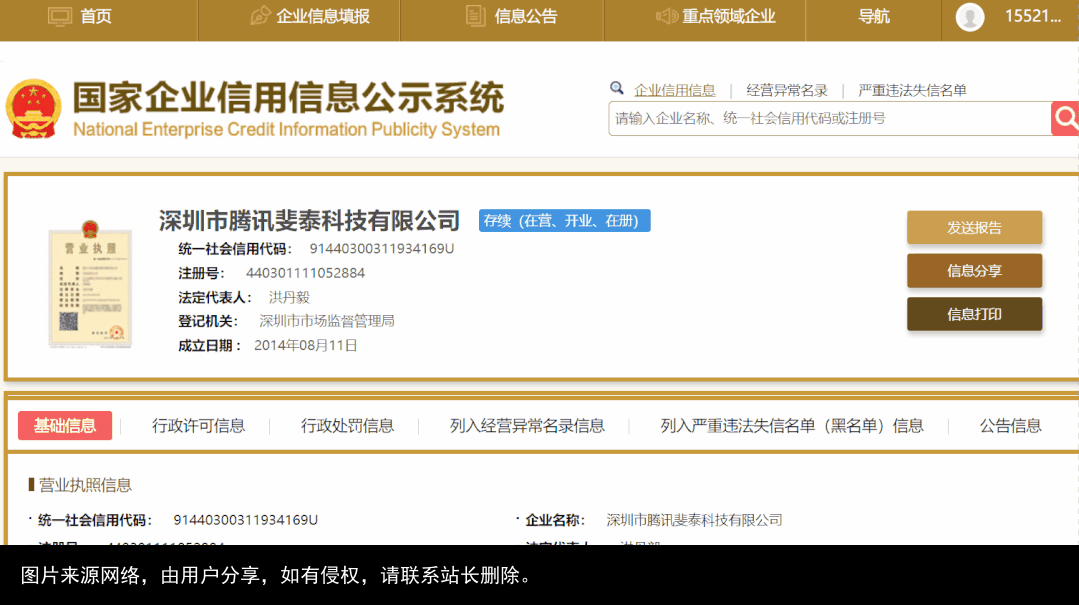Expand the user account 15521... menu
The image size is (1079, 605).
(1034, 16)
